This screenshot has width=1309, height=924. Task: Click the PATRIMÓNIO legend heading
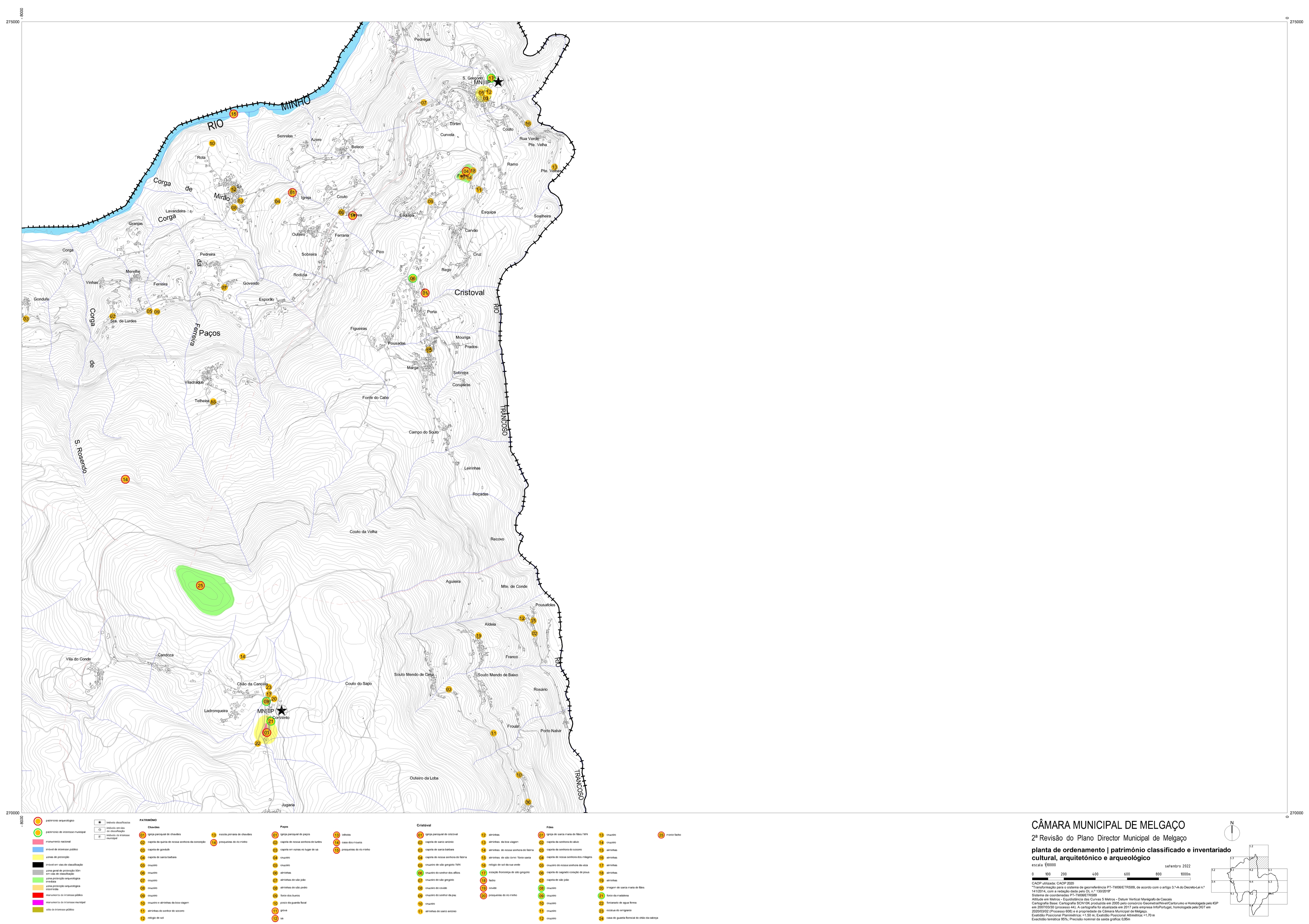point(148,820)
